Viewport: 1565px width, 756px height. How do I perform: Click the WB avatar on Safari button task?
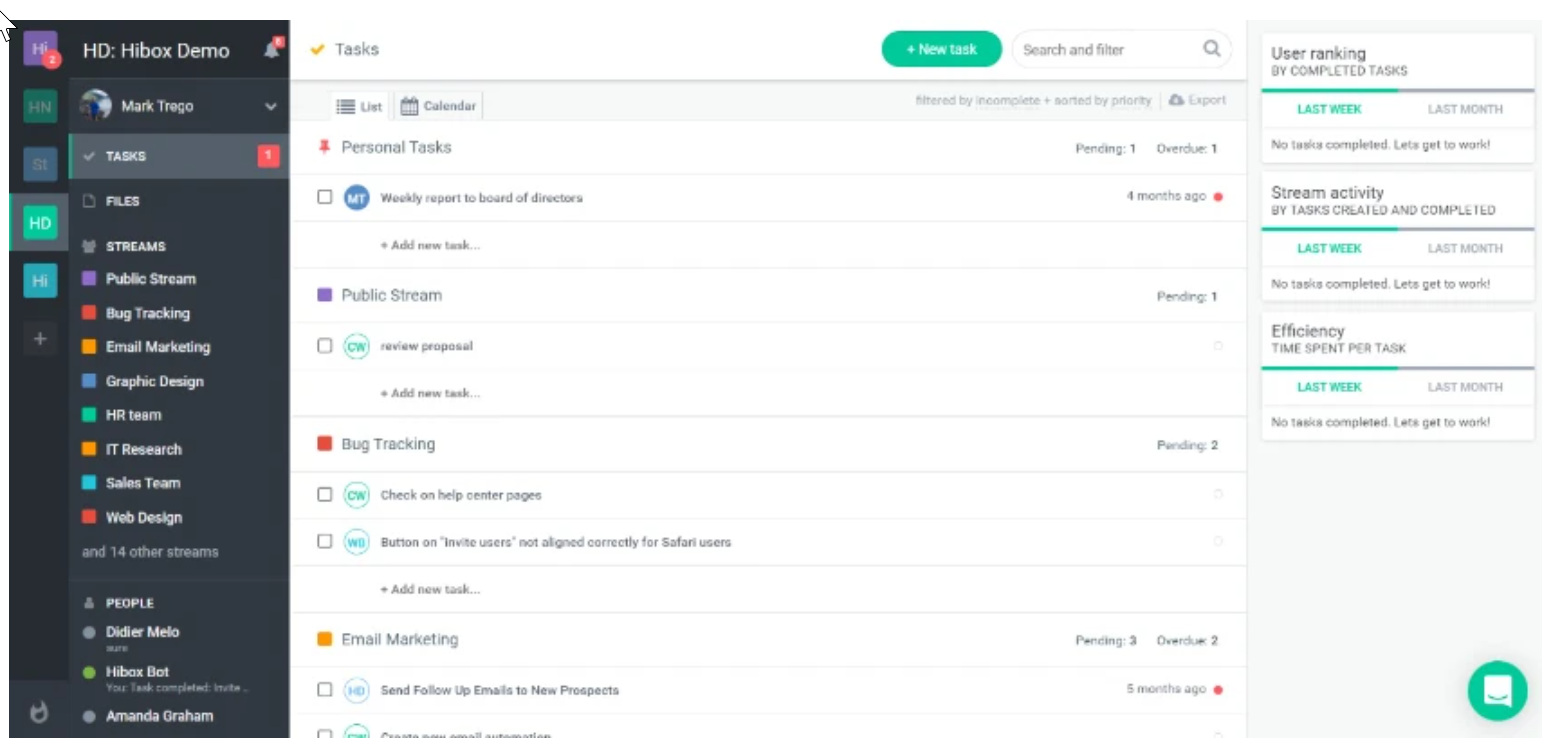pyautogui.click(x=356, y=541)
